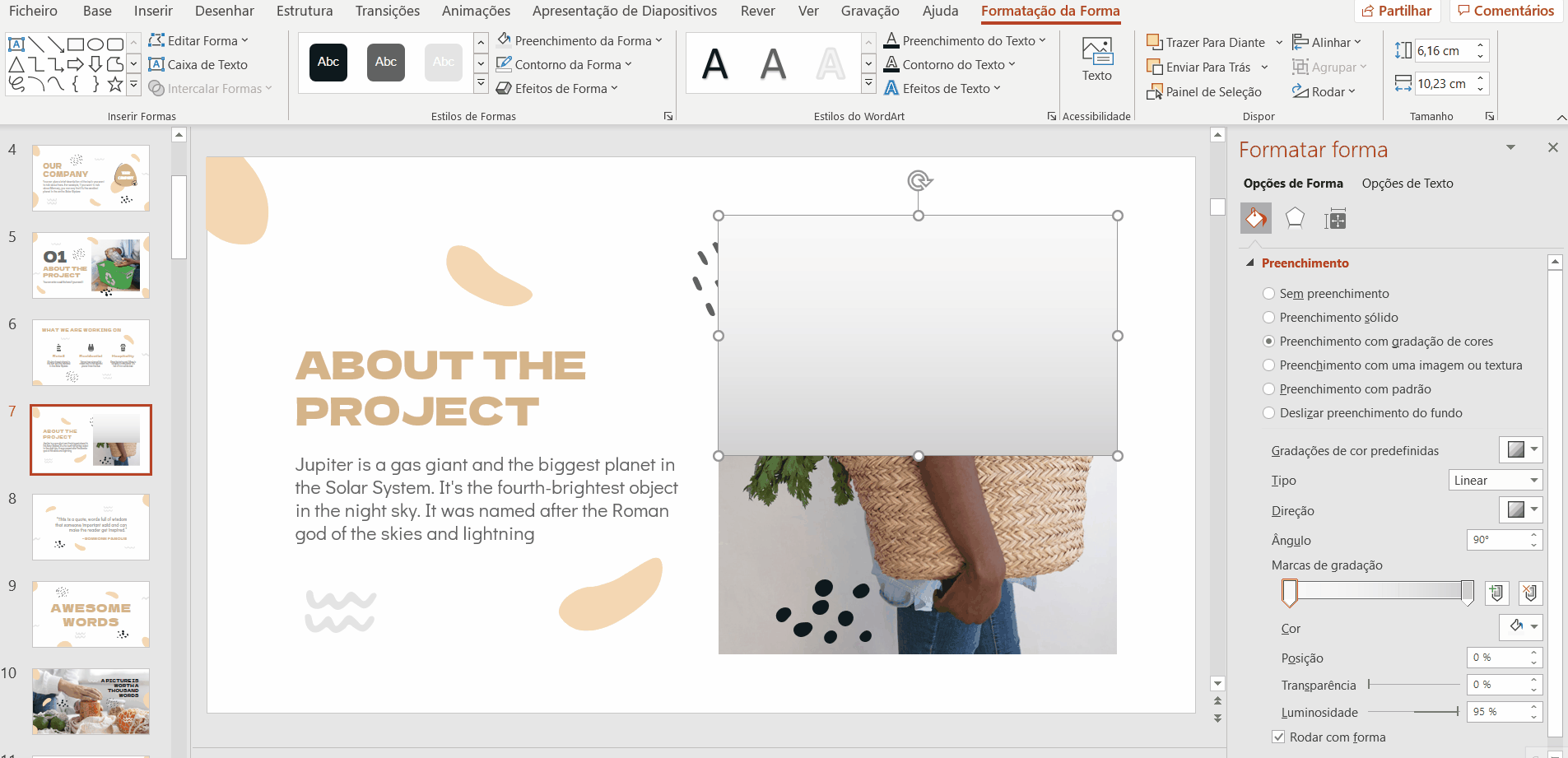Click Efeitos de Texto icon
The width and height of the screenshot is (1568, 758).
point(891,88)
